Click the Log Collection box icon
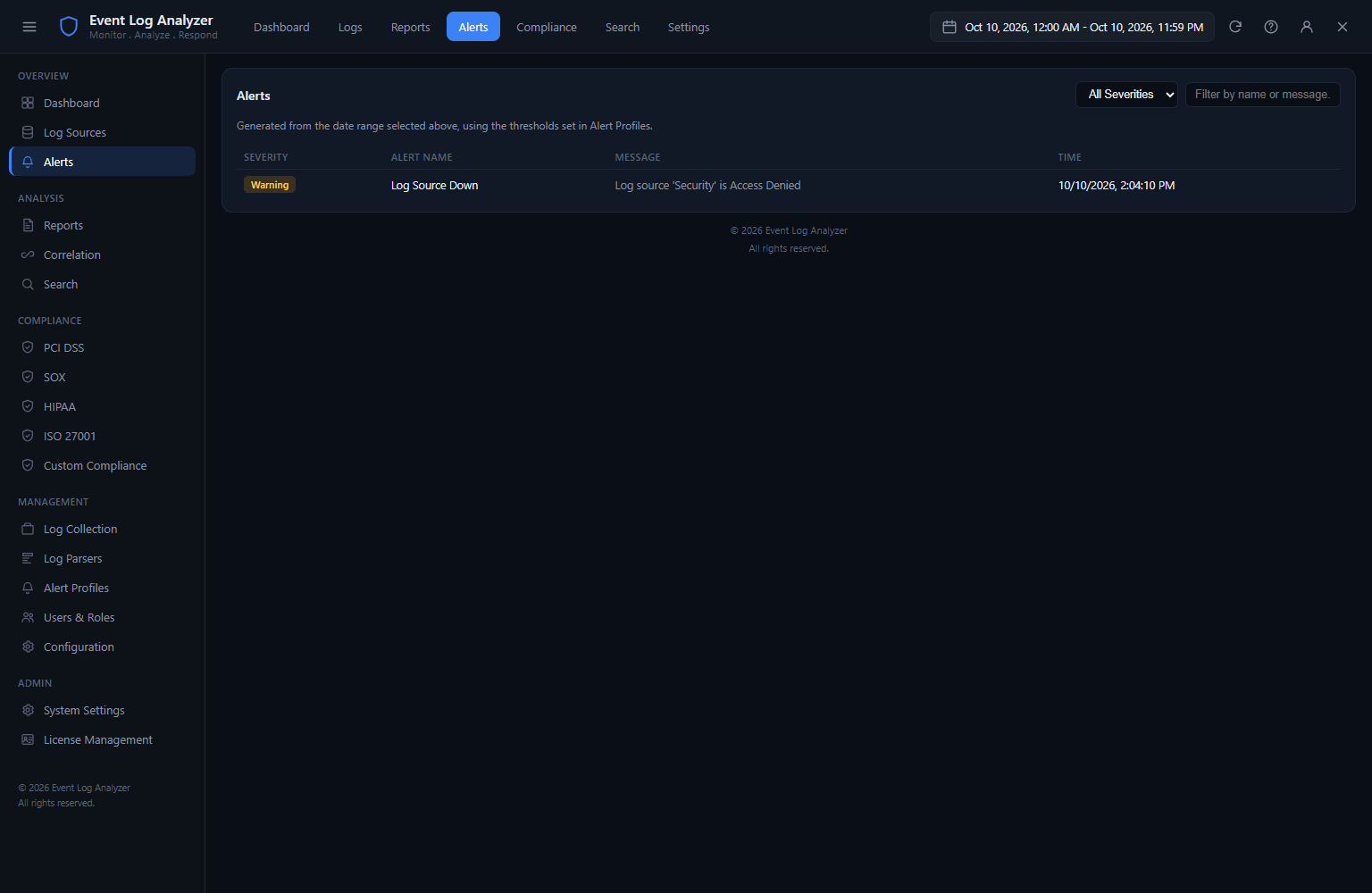Image resolution: width=1372 pixels, height=893 pixels. [x=28, y=529]
